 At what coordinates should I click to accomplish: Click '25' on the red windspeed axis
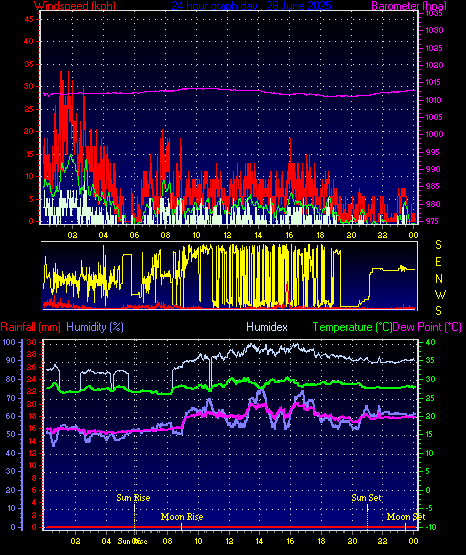29,109
